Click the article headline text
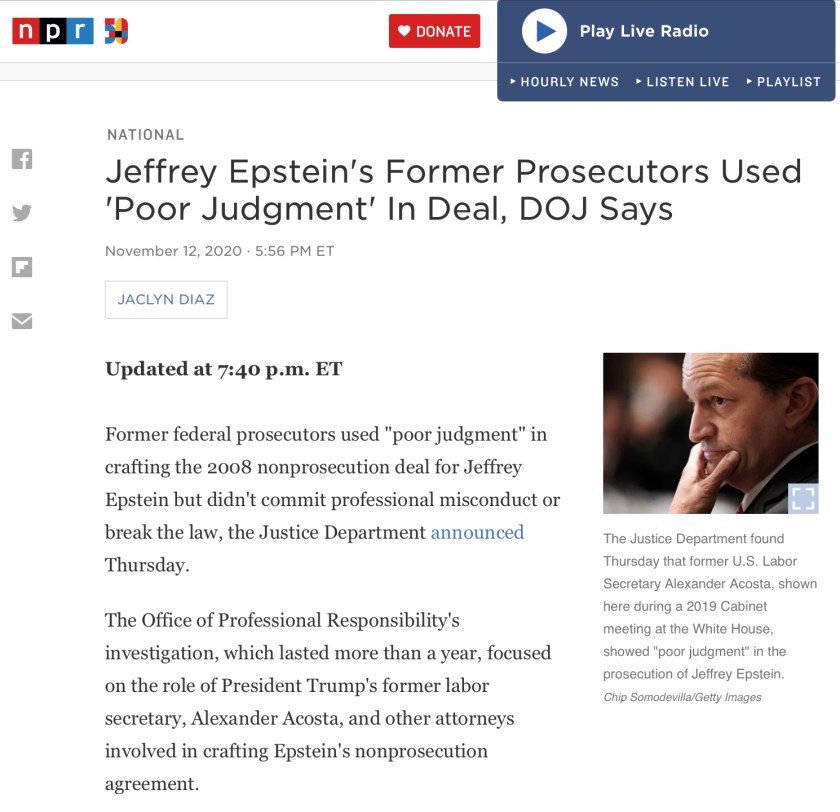 pos(453,190)
